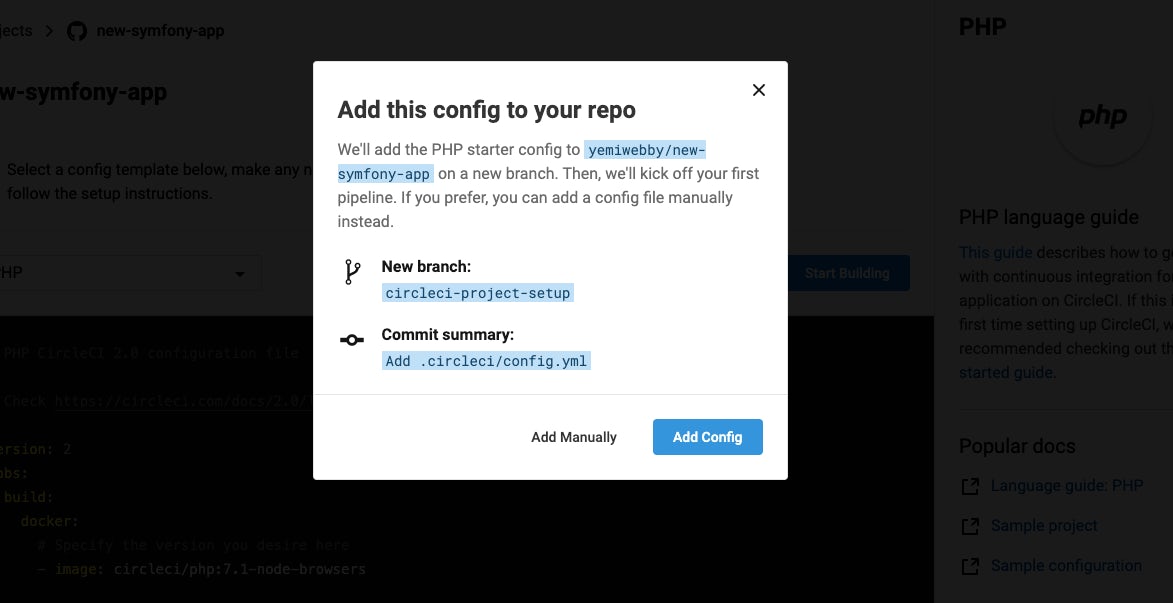Click the GitHub logo icon in breadcrumb
This screenshot has height=603, width=1173.
pos(77,31)
